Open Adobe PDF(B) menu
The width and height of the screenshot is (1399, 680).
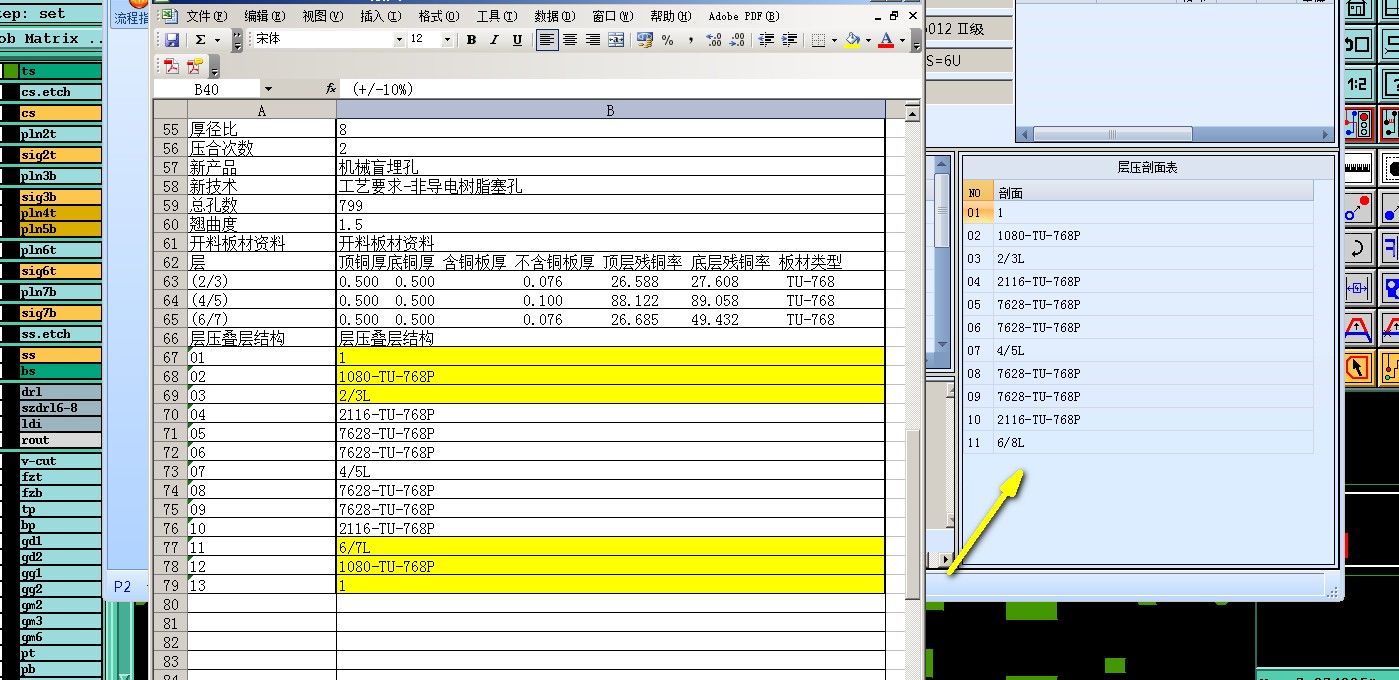[x=743, y=16]
